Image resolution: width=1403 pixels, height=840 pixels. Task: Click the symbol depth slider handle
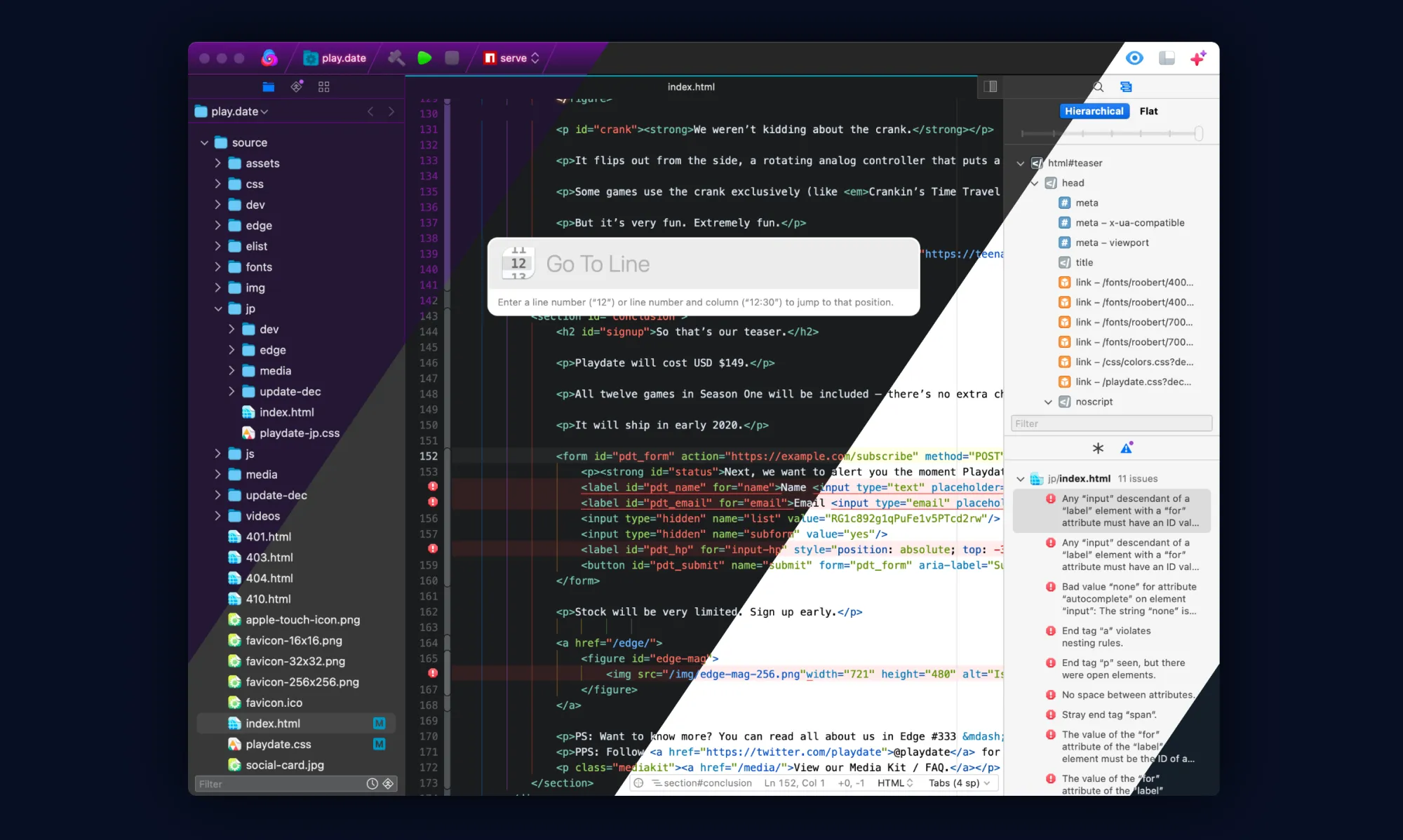1198,133
